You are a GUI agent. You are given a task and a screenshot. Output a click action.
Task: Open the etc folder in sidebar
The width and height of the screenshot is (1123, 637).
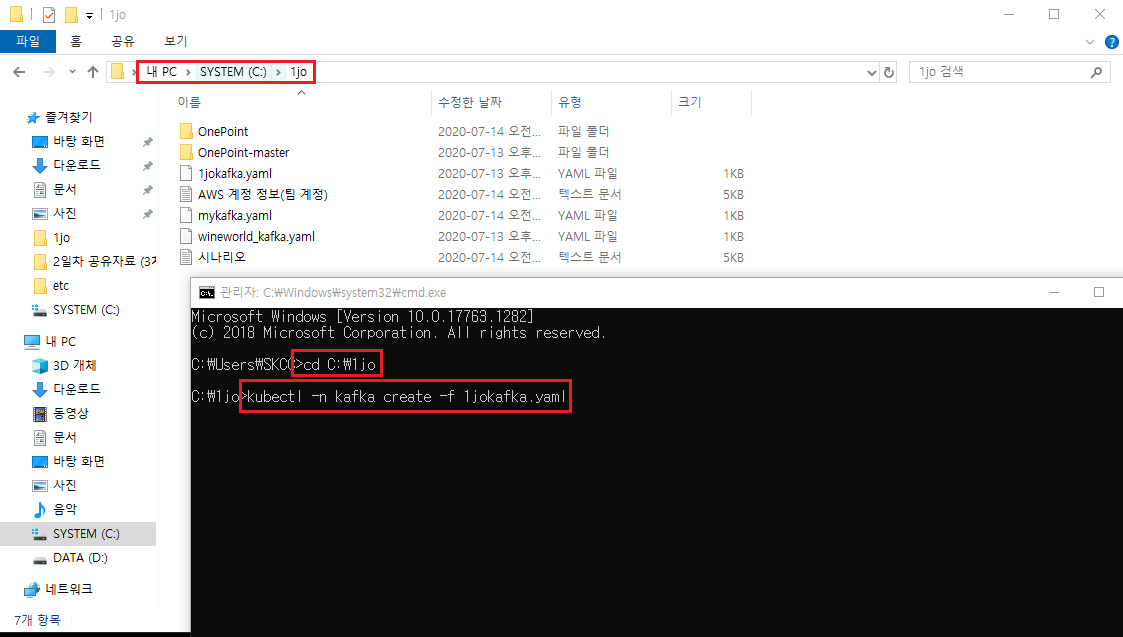coord(61,285)
